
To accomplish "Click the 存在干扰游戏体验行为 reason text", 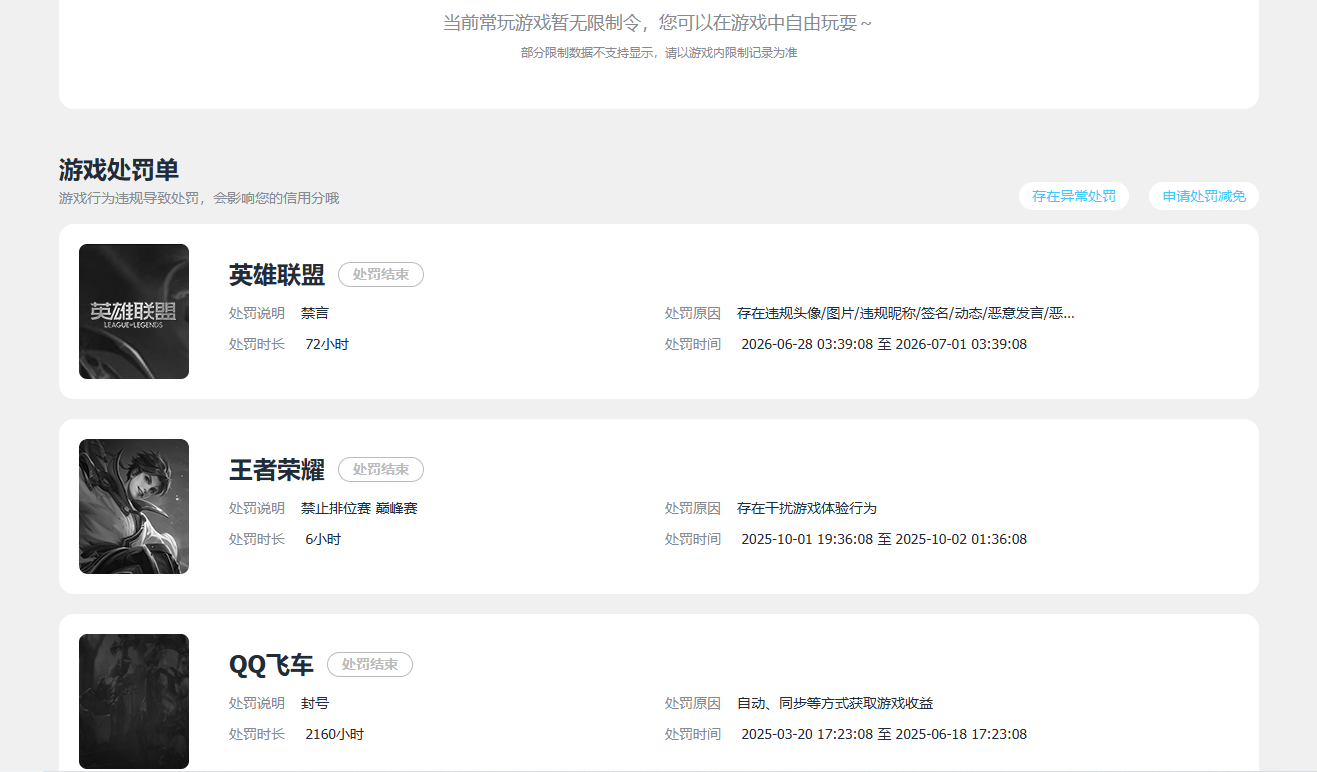I will point(807,508).
